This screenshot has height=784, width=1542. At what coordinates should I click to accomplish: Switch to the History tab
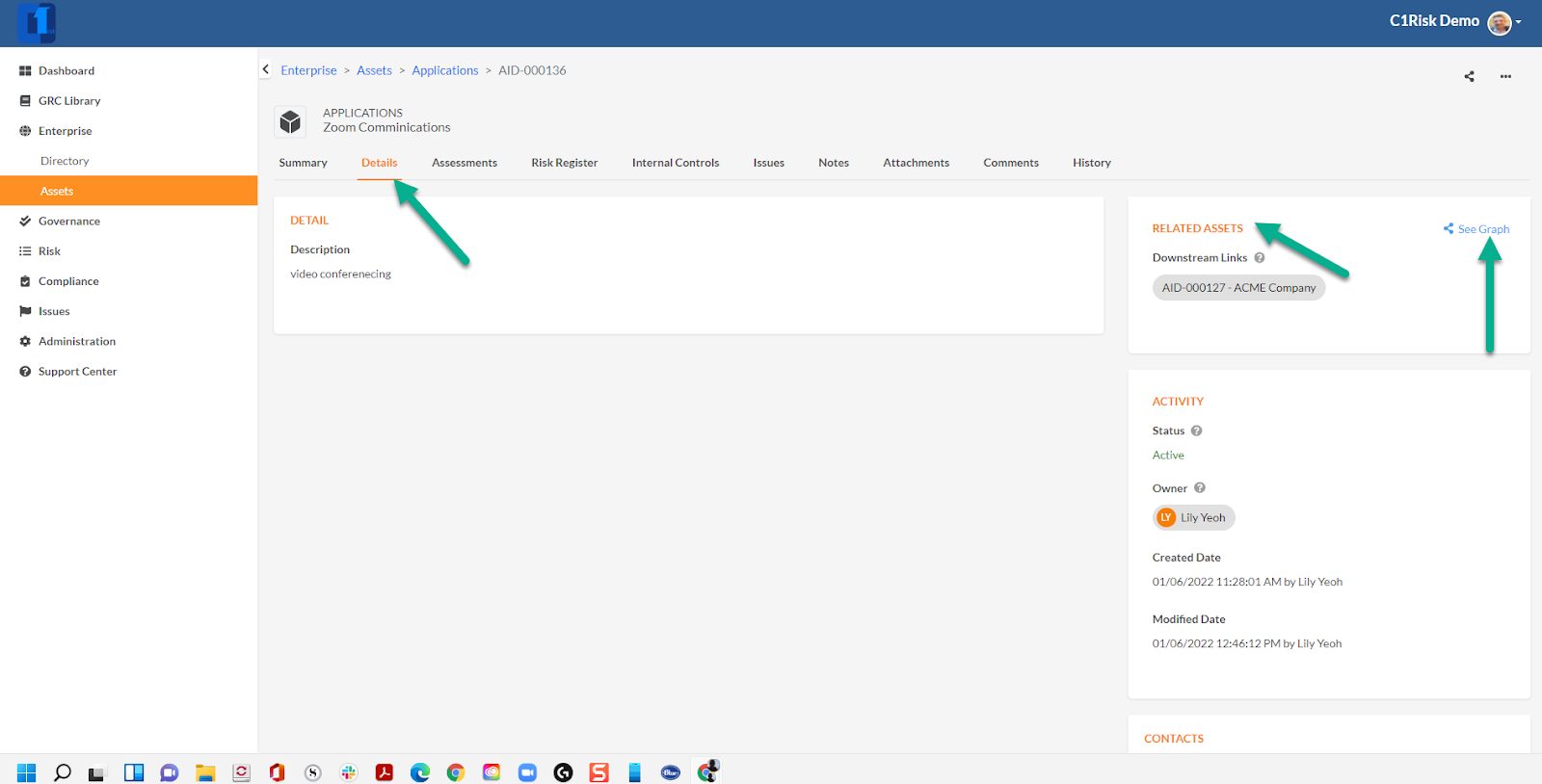[x=1092, y=163]
